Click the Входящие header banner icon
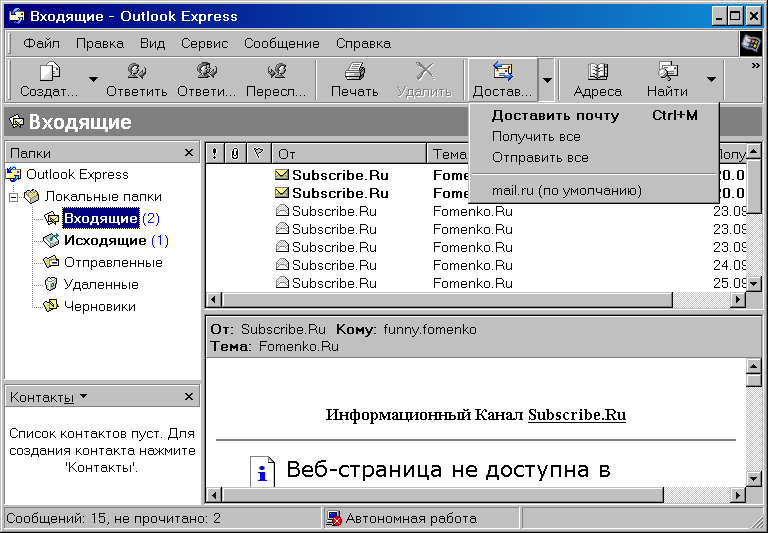The image size is (768, 533). pos(17,121)
